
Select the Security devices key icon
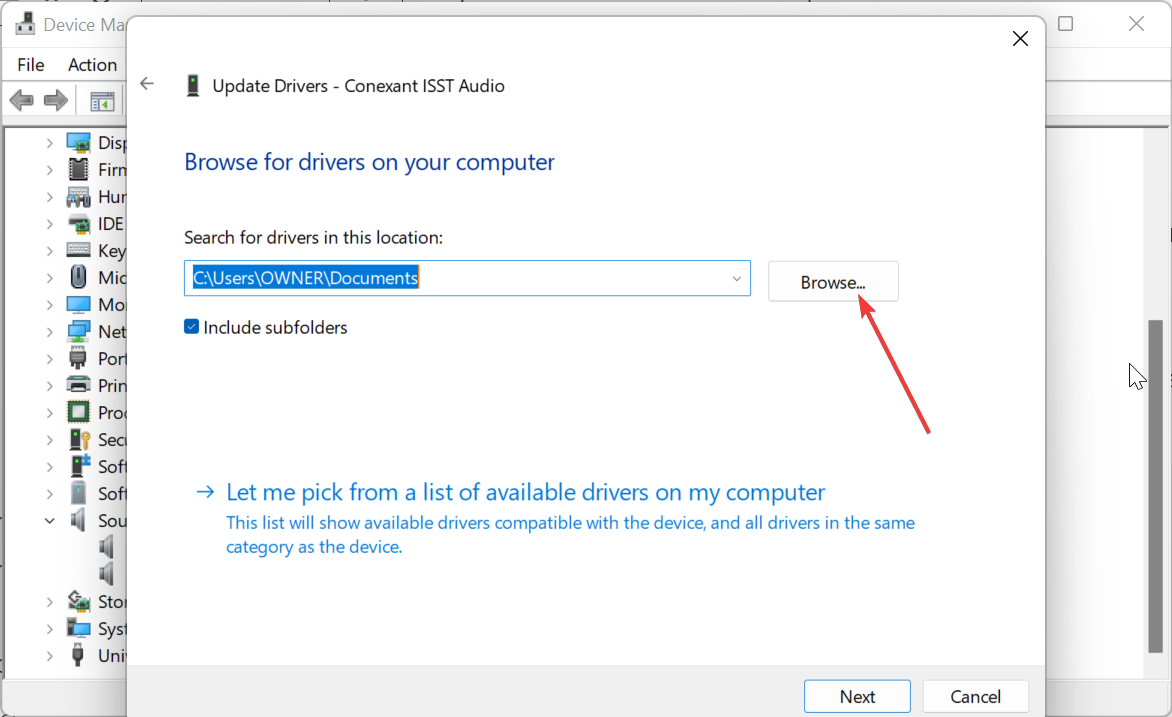79,440
